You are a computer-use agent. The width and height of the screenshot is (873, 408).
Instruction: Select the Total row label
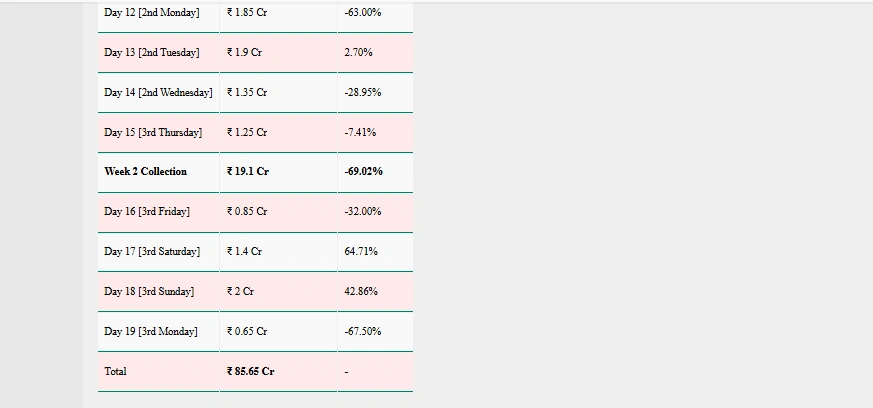[115, 372]
